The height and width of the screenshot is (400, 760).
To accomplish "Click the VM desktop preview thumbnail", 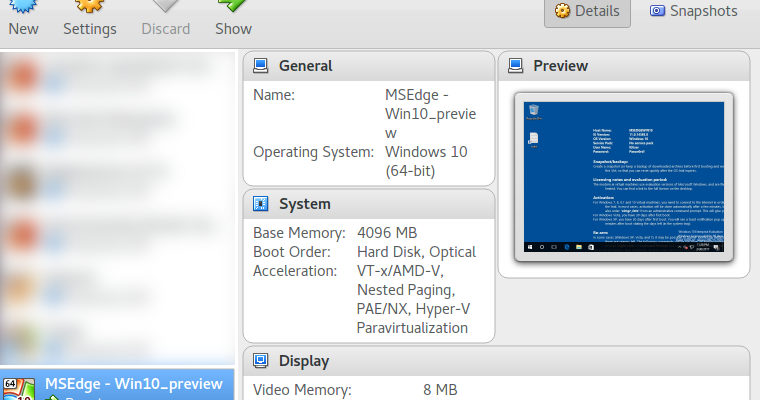I will click(x=623, y=177).
